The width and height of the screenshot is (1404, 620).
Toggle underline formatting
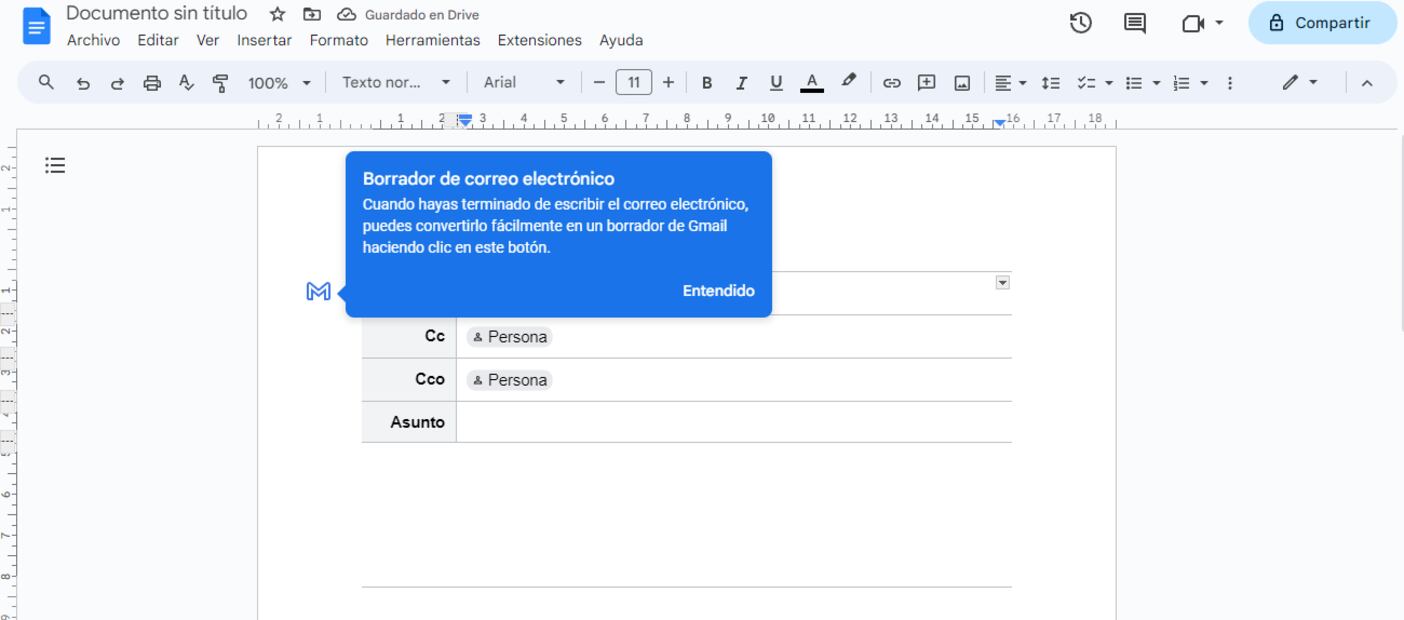point(776,83)
